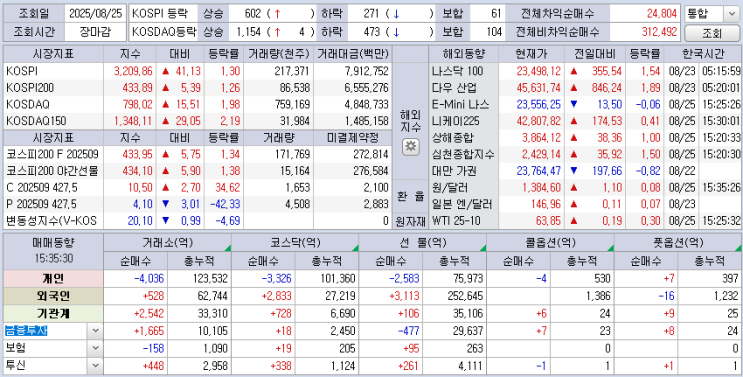The height and width of the screenshot is (377, 743).
Task: Click the KOSPI 하락 count 271
Action: tap(372, 14)
